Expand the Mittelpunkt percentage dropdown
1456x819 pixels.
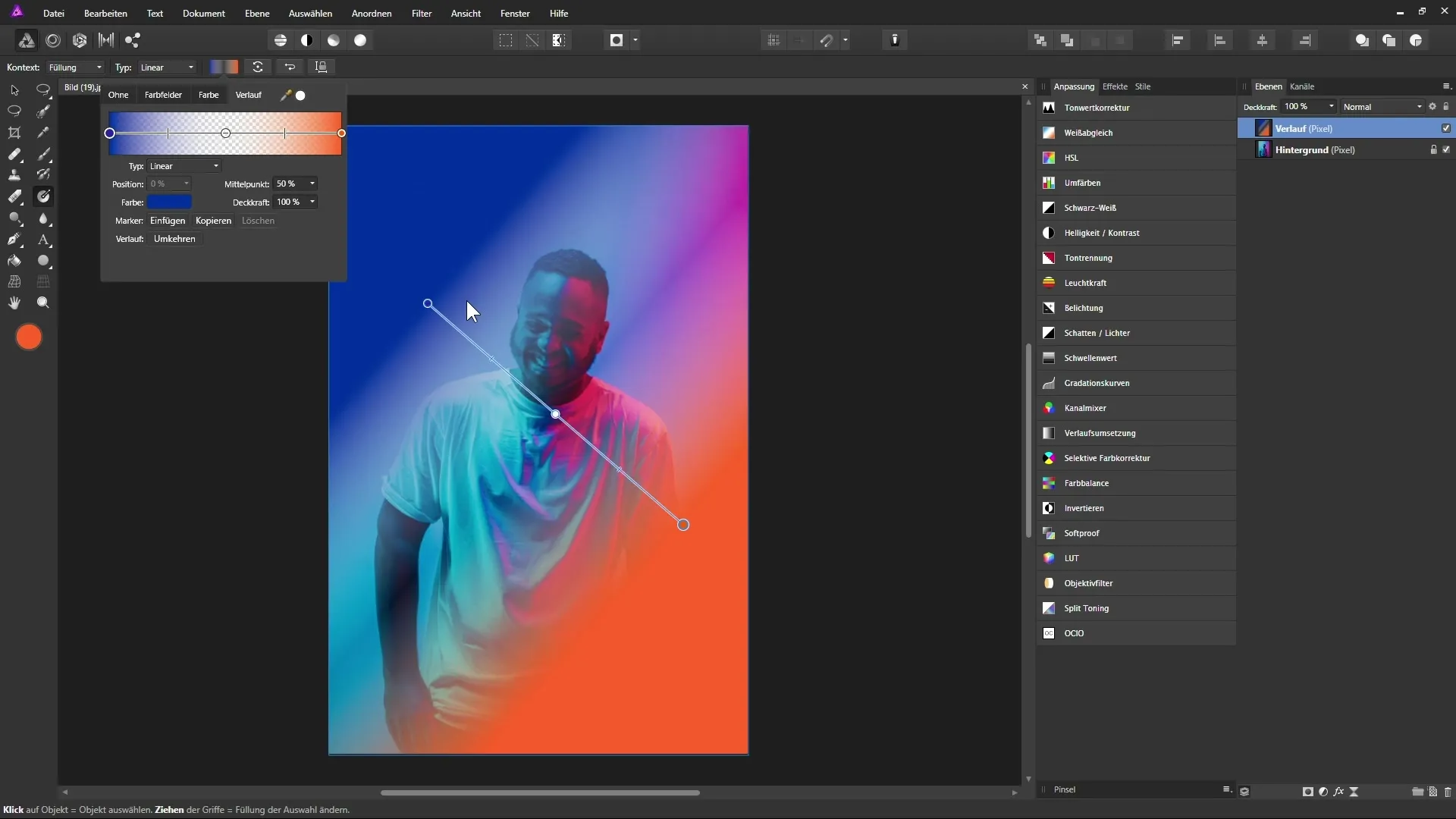tap(312, 184)
